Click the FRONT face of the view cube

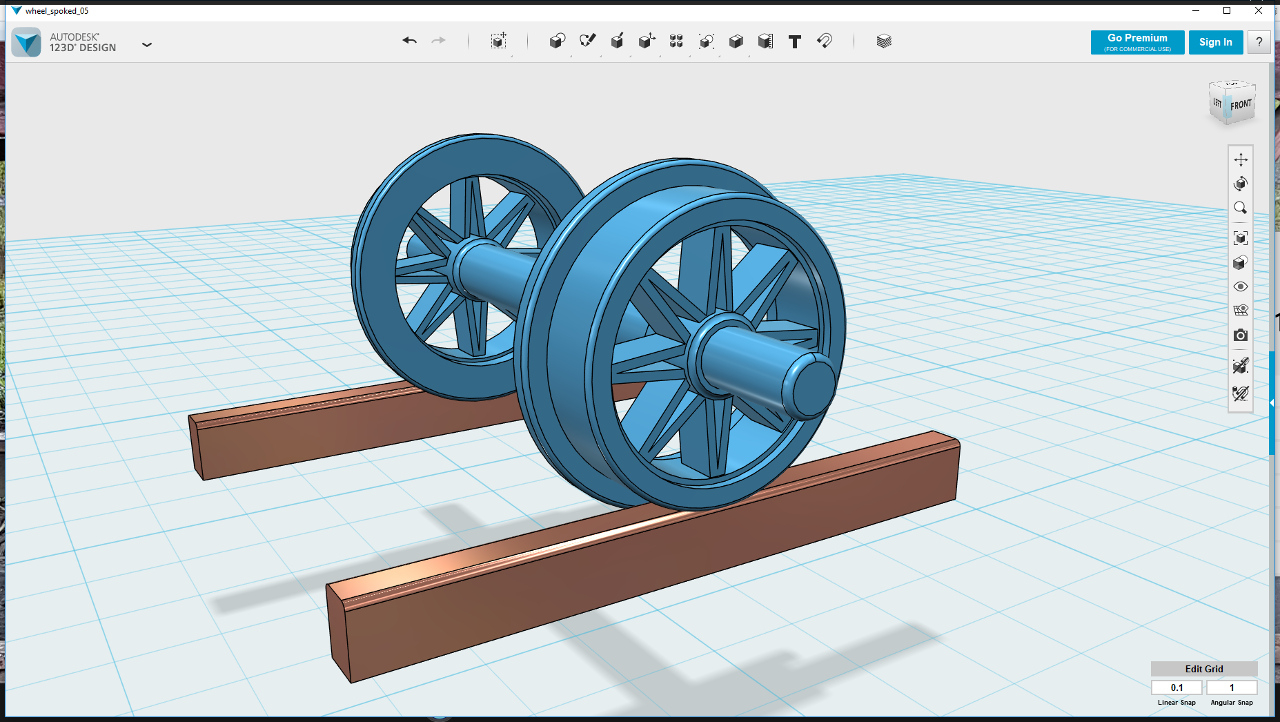1241,105
